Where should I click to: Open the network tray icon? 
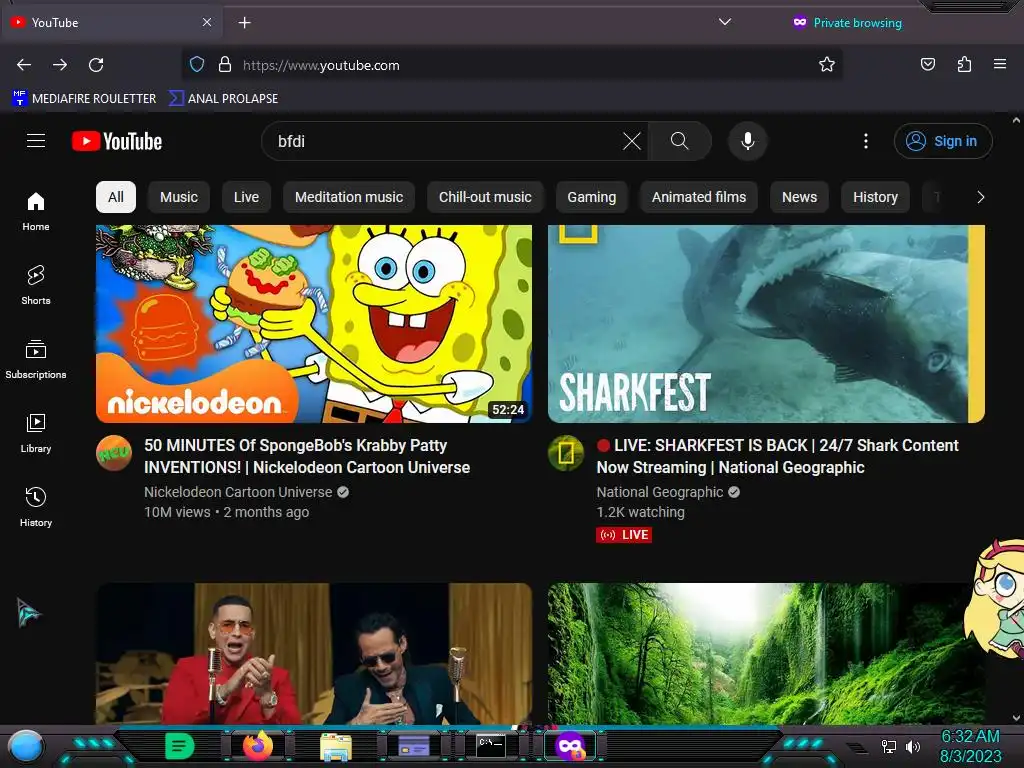[888, 746]
